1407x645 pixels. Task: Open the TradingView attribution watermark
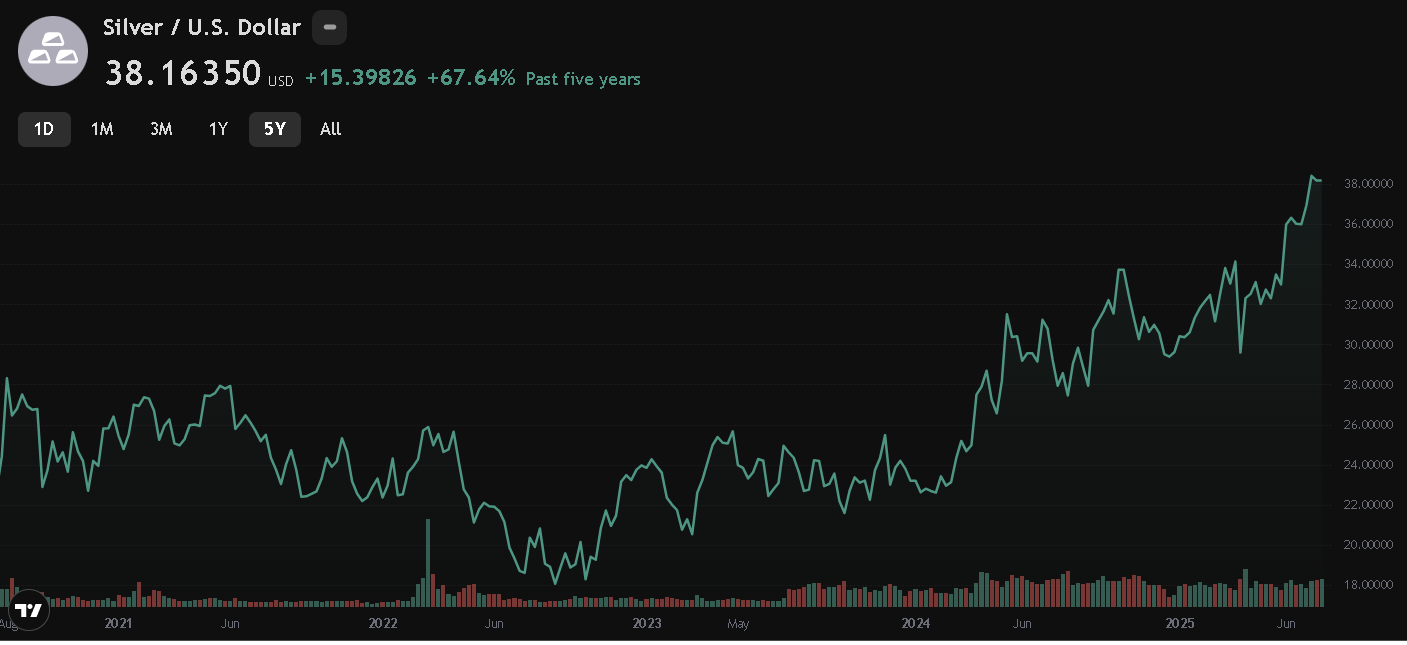click(x=27, y=610)
